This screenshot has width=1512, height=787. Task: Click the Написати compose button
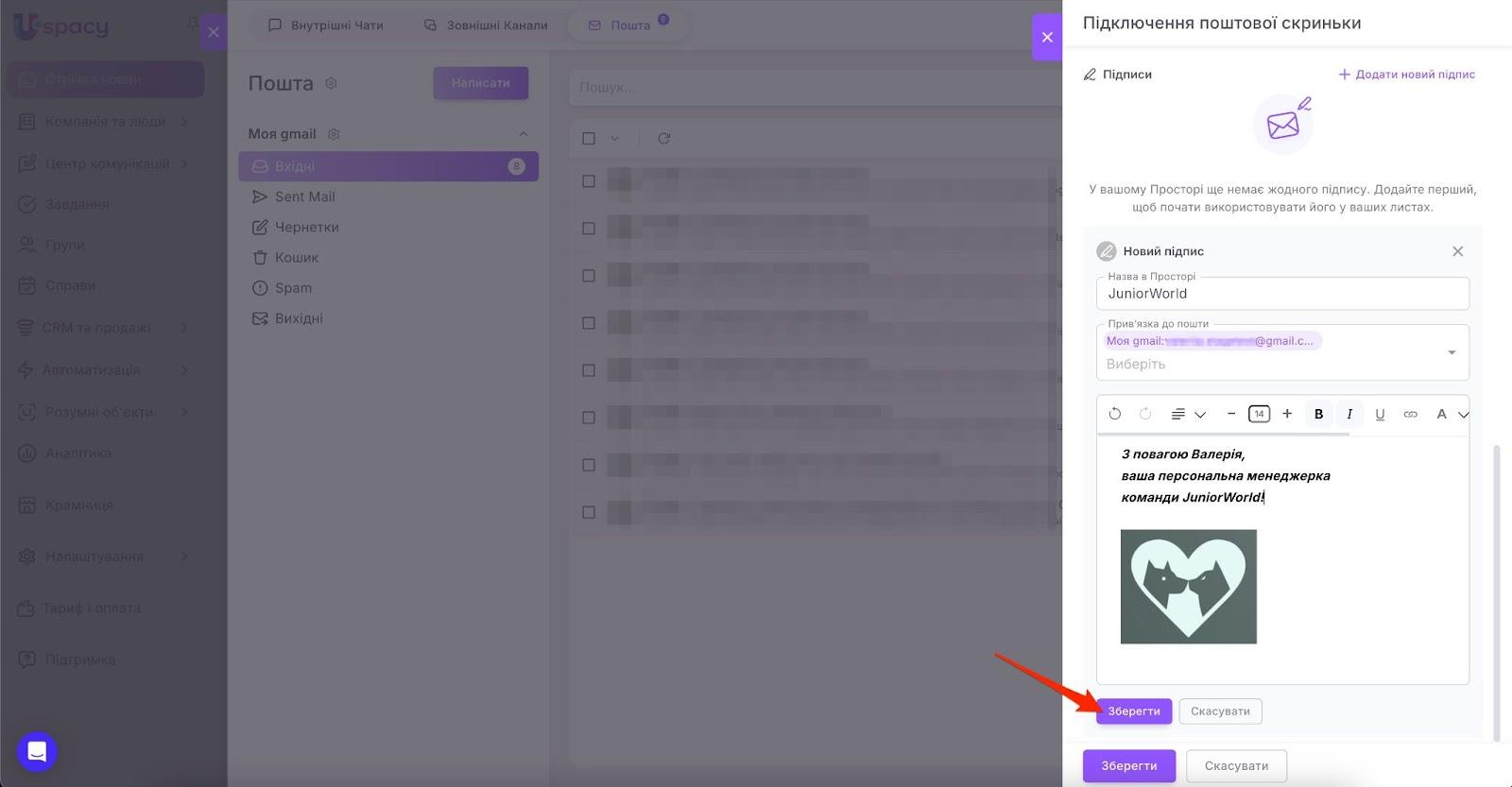point(480,83)
